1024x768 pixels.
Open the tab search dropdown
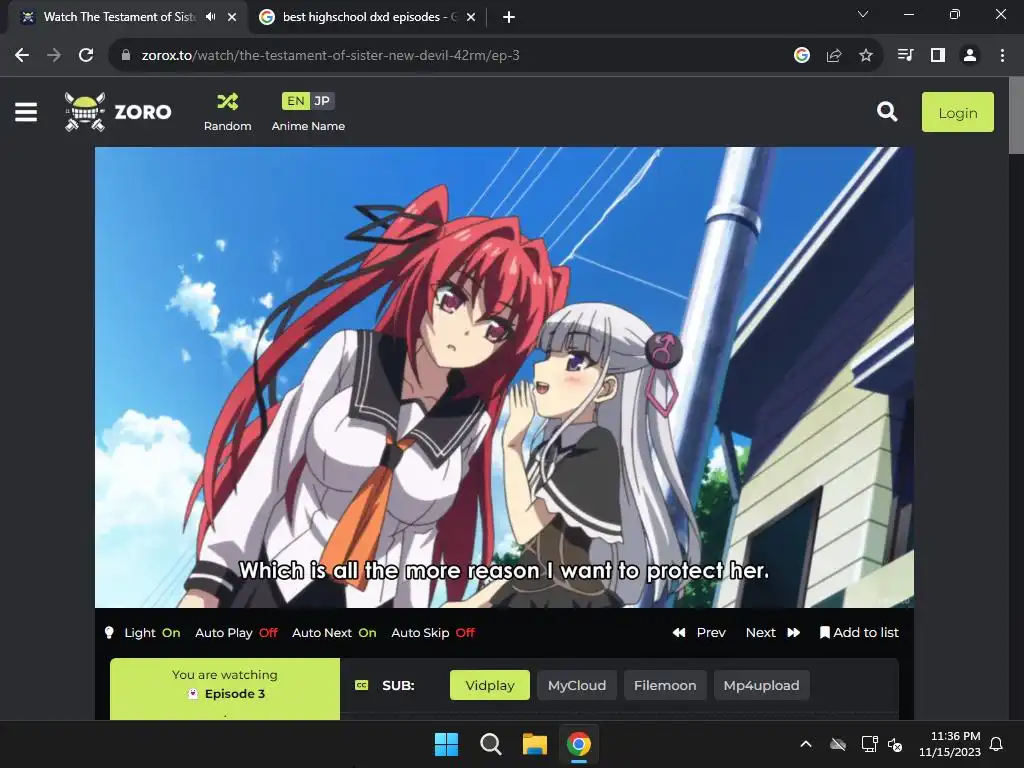point(863,14)
